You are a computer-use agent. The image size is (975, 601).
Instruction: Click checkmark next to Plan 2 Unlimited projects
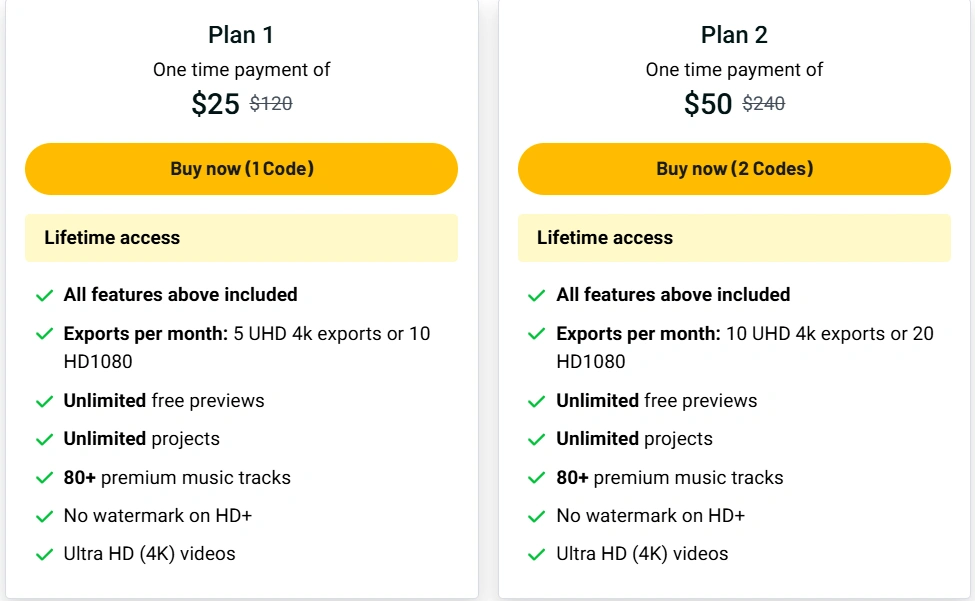537,439
